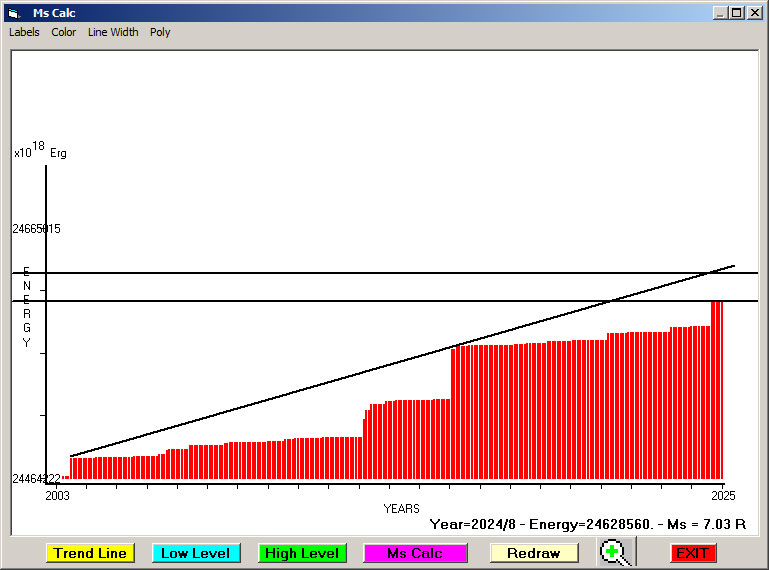
Task: Open the Labels menu
Action: [x=24, y=32]
